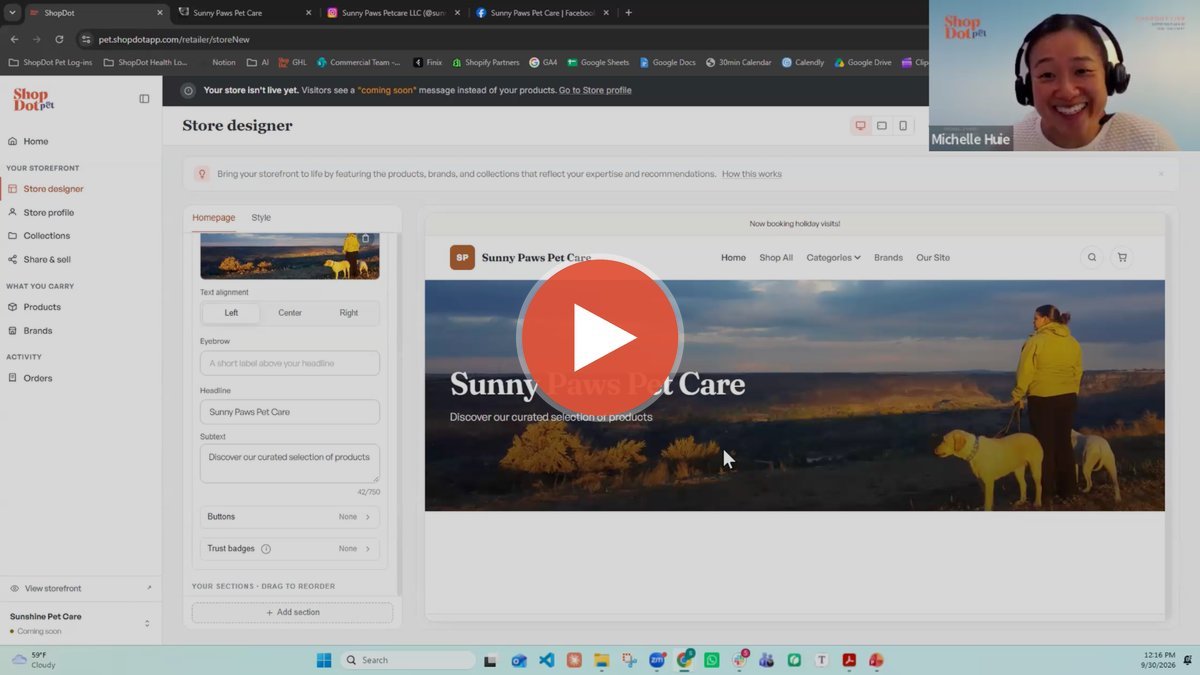Viewport: 1200px width, 675px height.
Task: Set text alignment to Center
Action: [290, 313]
